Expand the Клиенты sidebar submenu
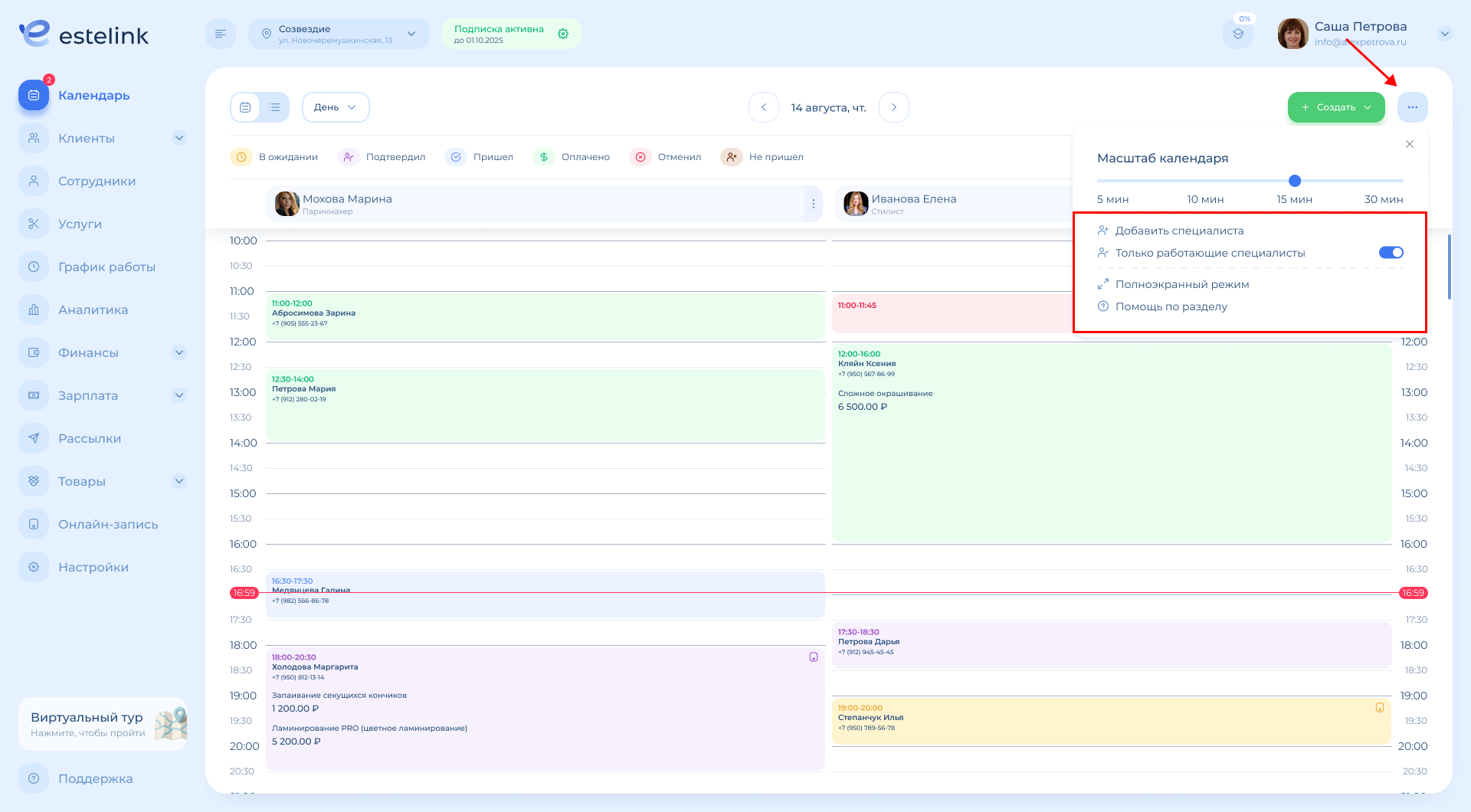The width and height of the screenshot is (1471, 812). (179, 139)
